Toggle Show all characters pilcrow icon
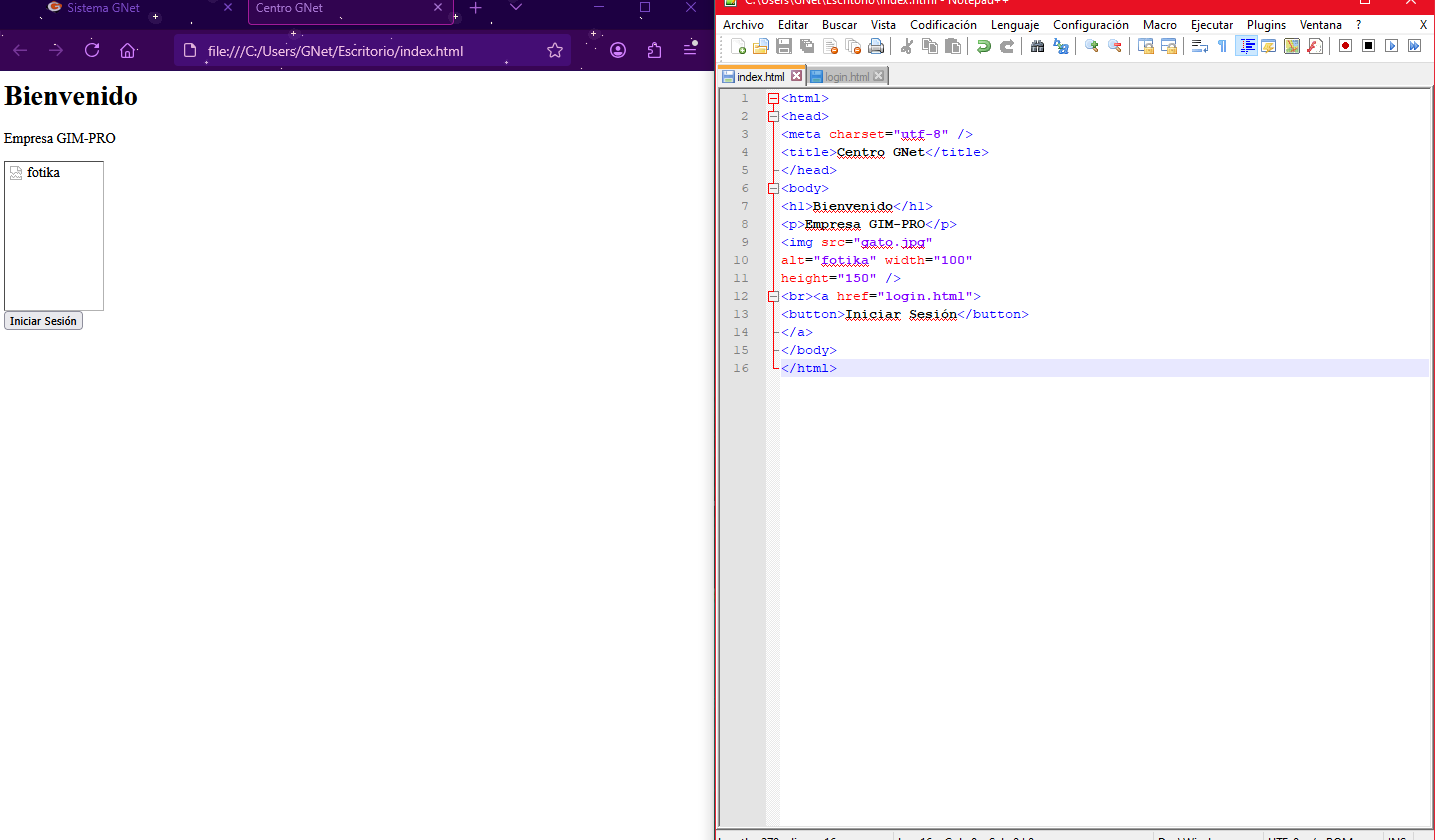 (x=1222, y=46)
